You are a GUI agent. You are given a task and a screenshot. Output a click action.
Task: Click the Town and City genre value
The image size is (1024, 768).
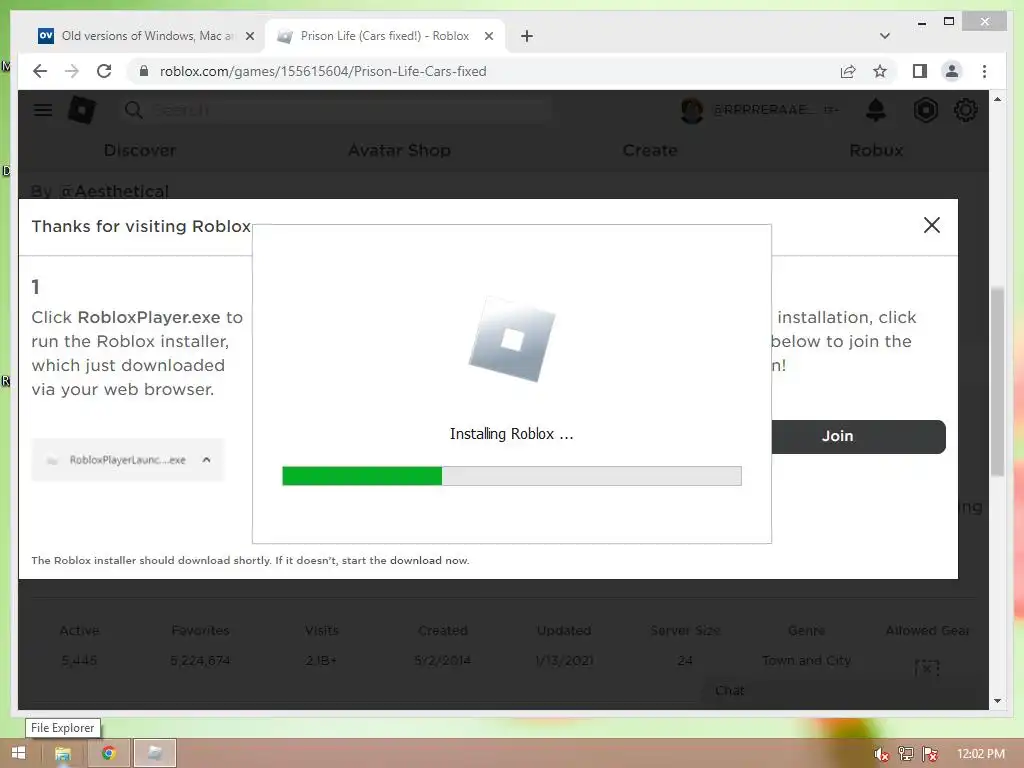(807, 660)
